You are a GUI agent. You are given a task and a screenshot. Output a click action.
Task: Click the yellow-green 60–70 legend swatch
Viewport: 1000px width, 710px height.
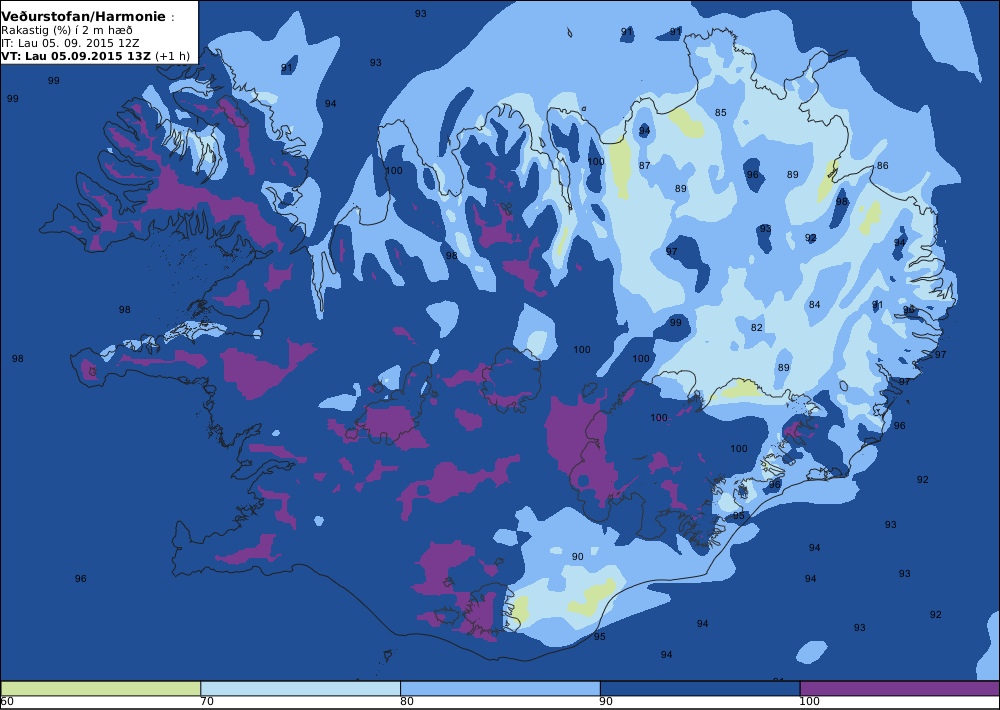(x=101, y=688)
